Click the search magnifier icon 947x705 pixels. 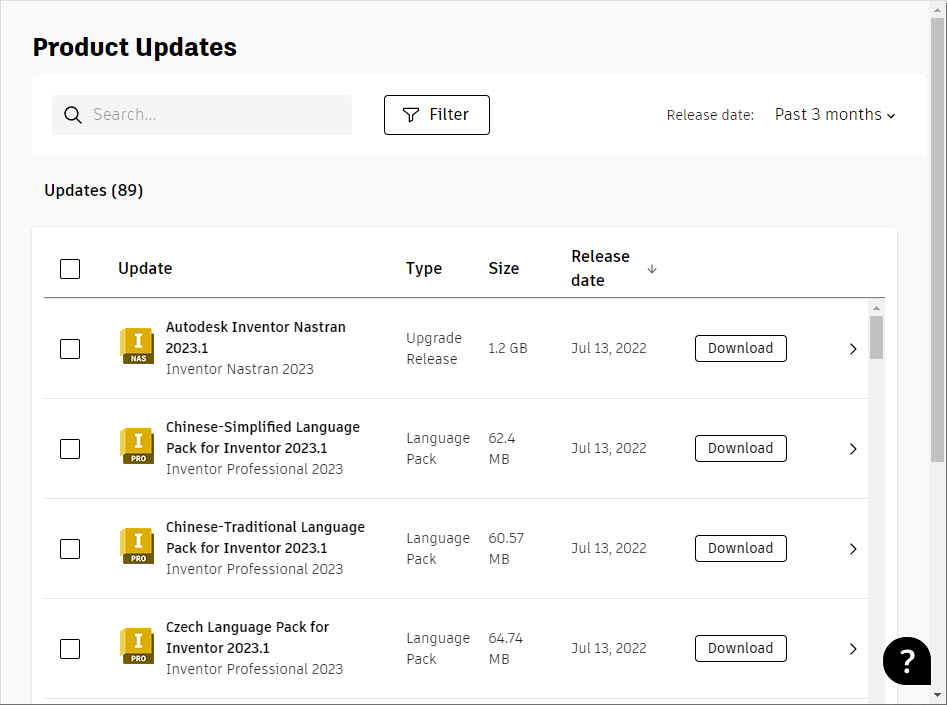72,115
